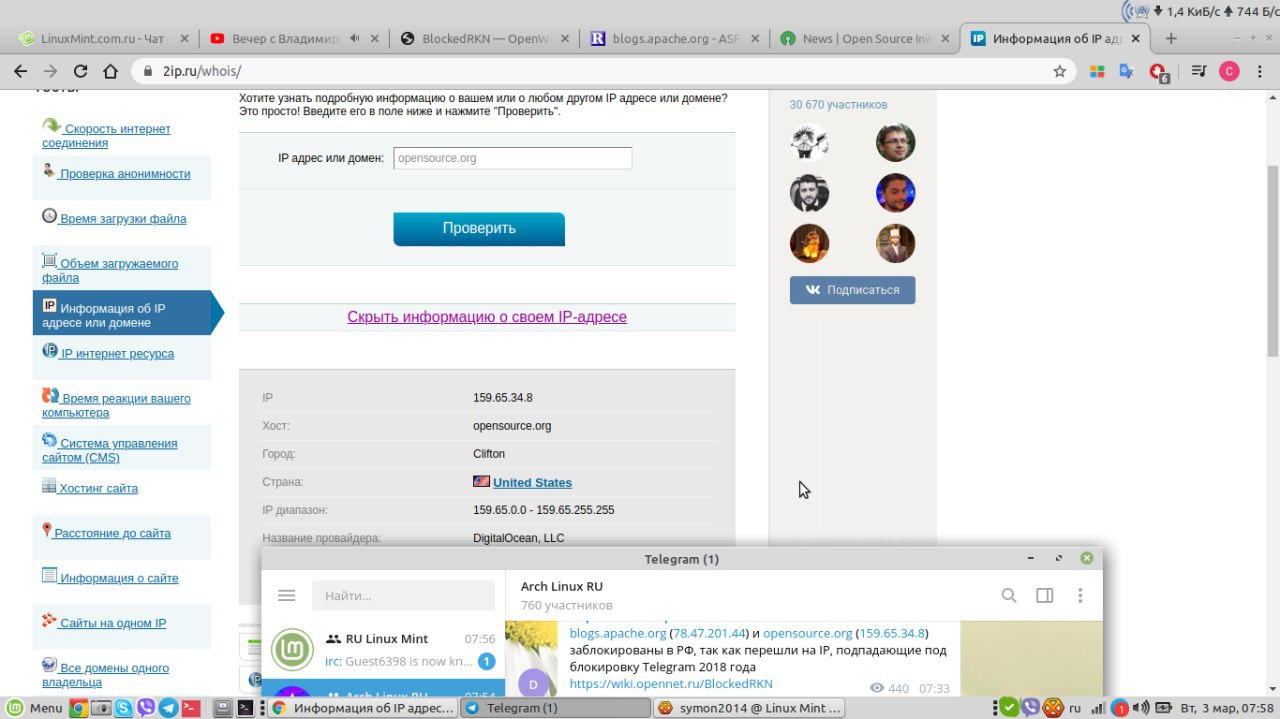The image size is (1280, 719).
Task: Switch to symon2014 @ Linux Mint window
Action: (747, 708)
